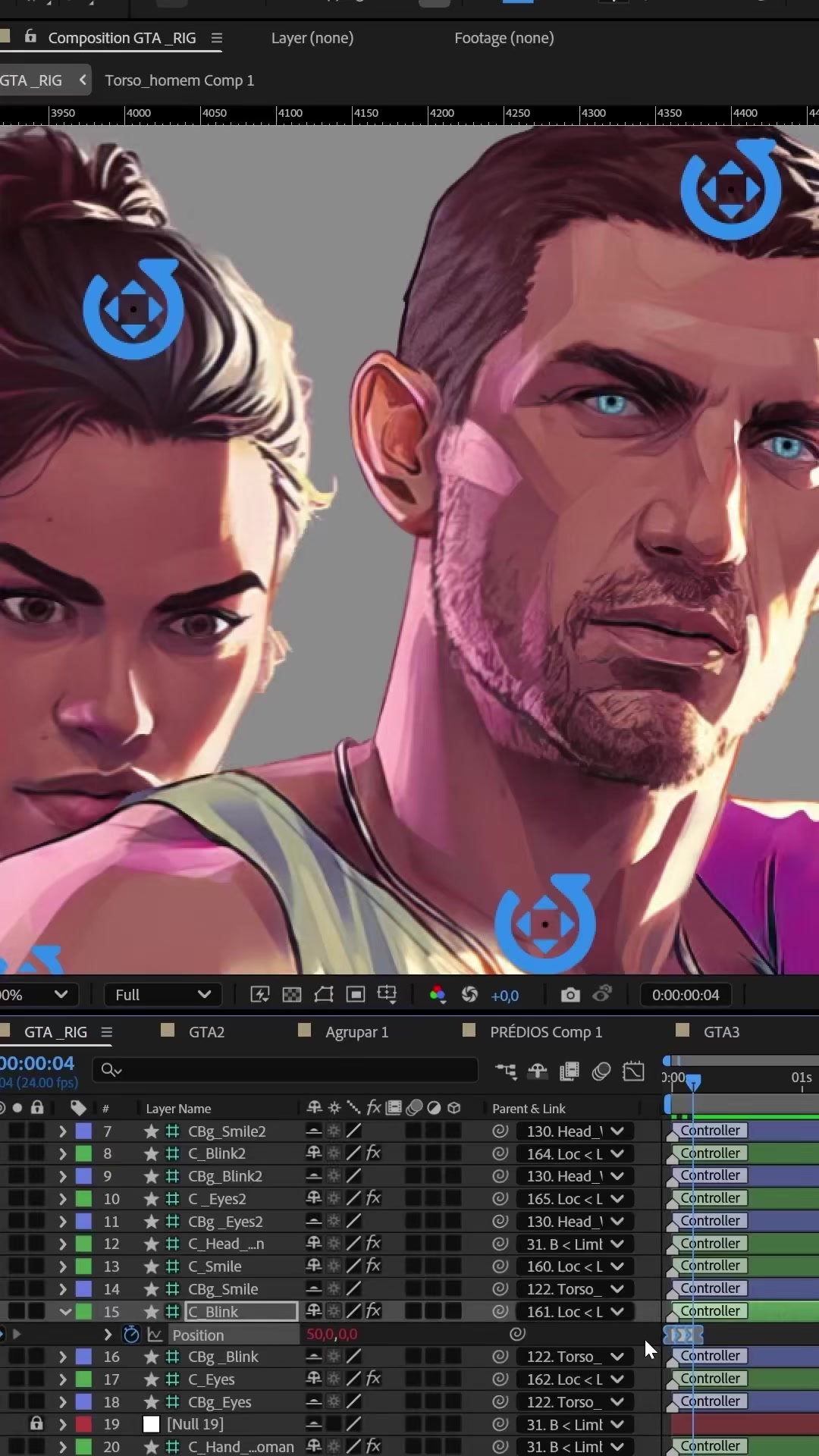Click the red label color of Null 19 layer
Image resolution: width=819 pixels, height=1456 pixels.
tap(83, 1424)
